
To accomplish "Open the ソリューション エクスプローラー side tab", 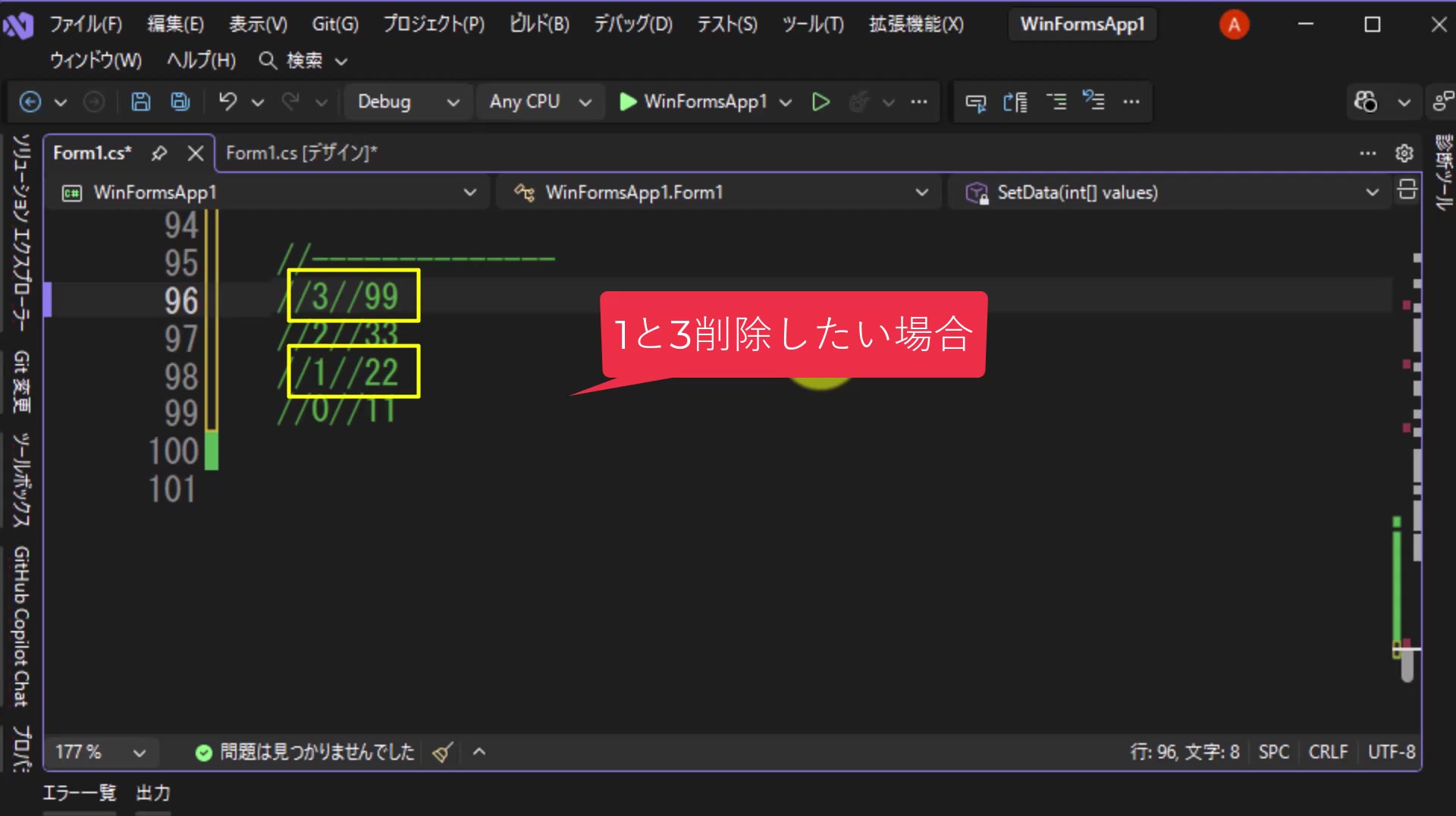I will pos(21,233).
